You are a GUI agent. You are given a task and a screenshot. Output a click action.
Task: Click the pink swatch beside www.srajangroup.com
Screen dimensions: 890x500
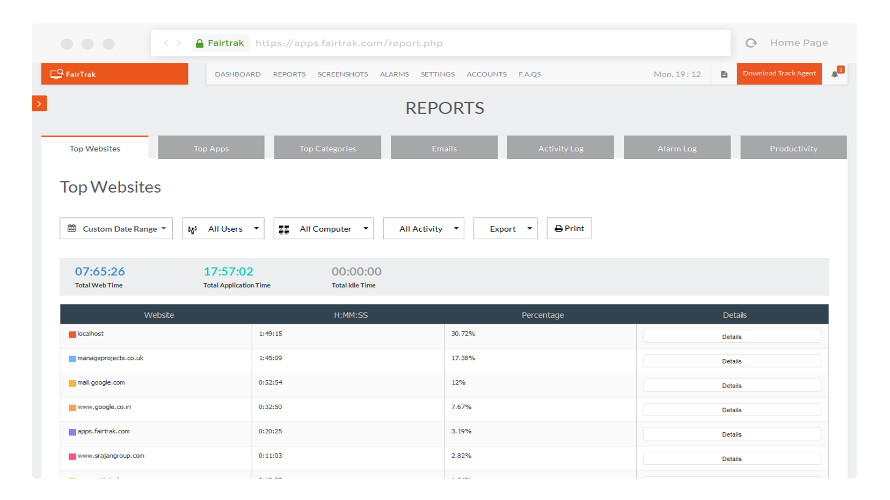72,456
